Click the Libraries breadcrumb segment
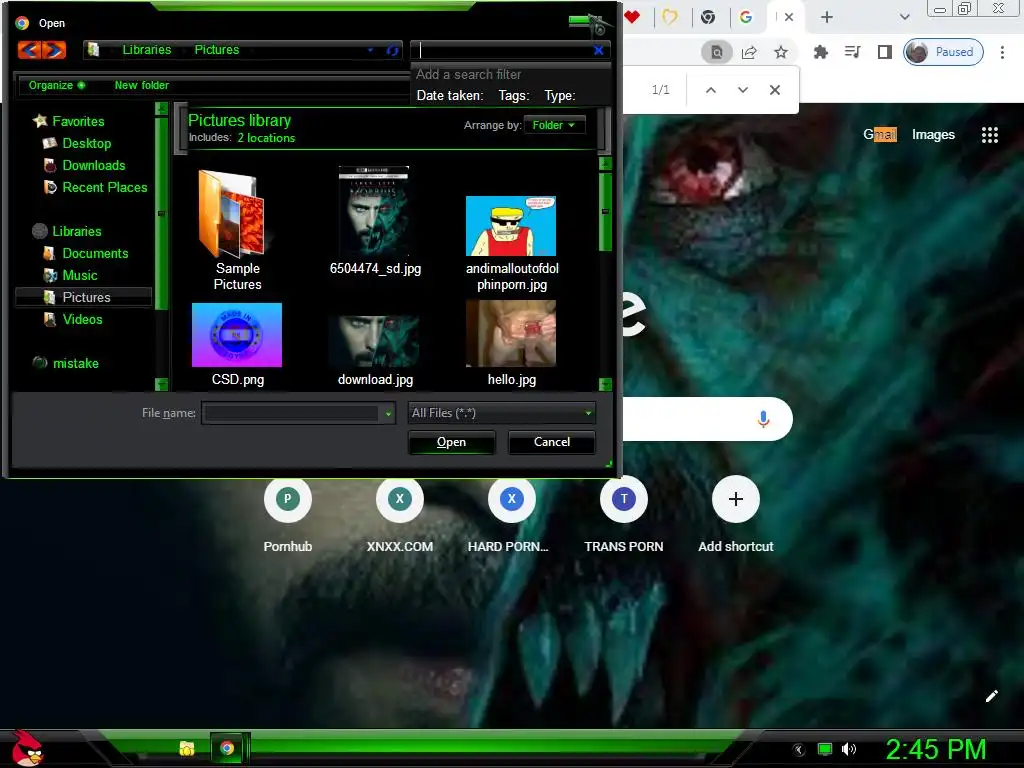1024x768 pixels. pos(146,50)
